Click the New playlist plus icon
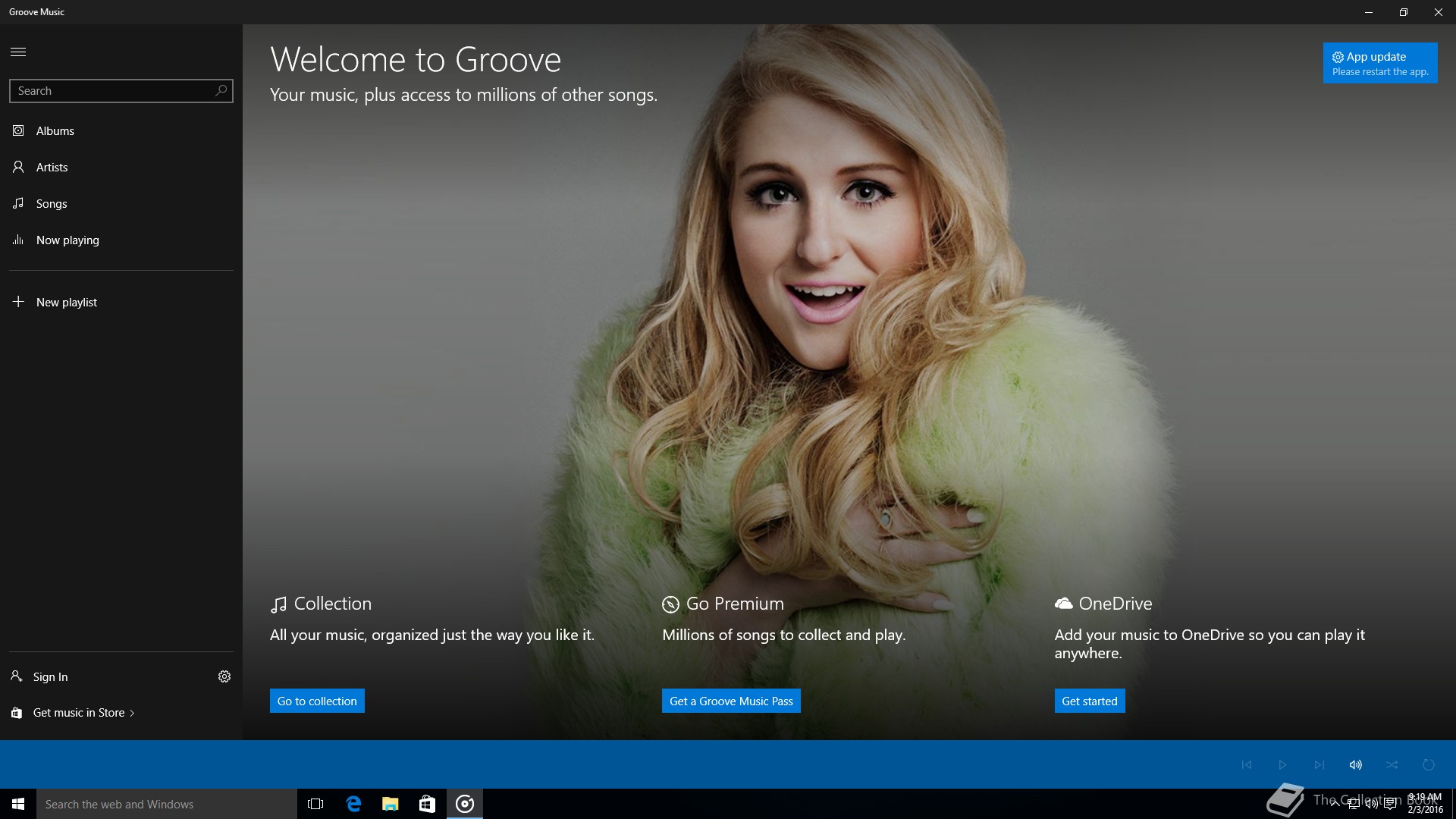The height and width of the screenshot is (819, 1456). click(x=18, y=302)
